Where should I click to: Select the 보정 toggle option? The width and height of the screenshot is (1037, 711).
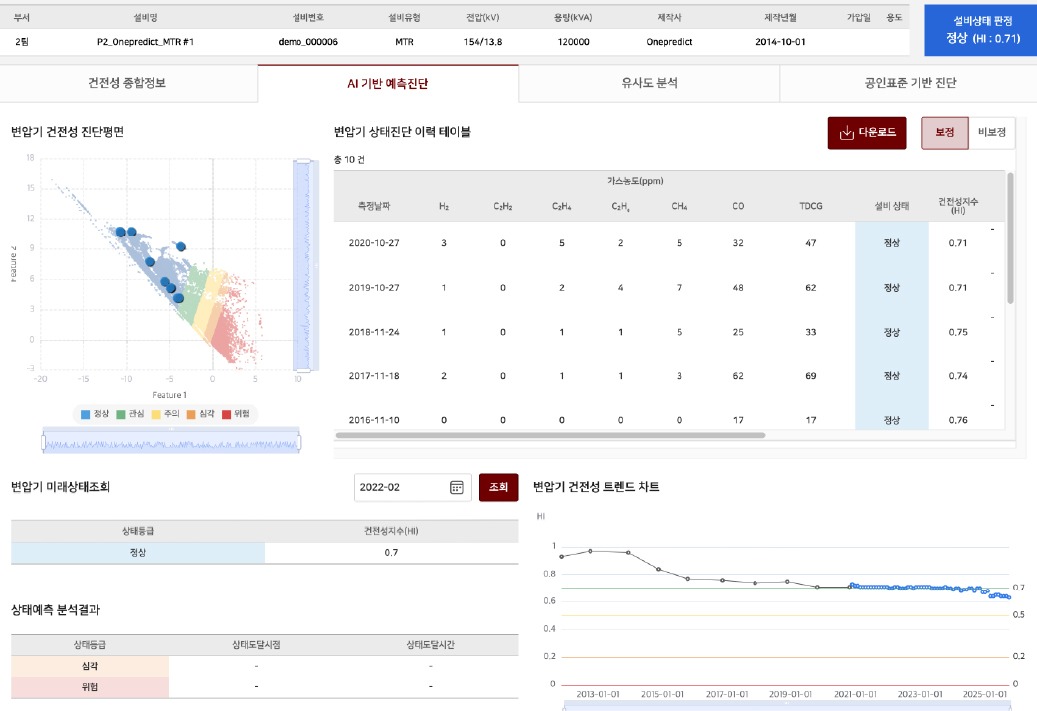[x=944, y=133]
